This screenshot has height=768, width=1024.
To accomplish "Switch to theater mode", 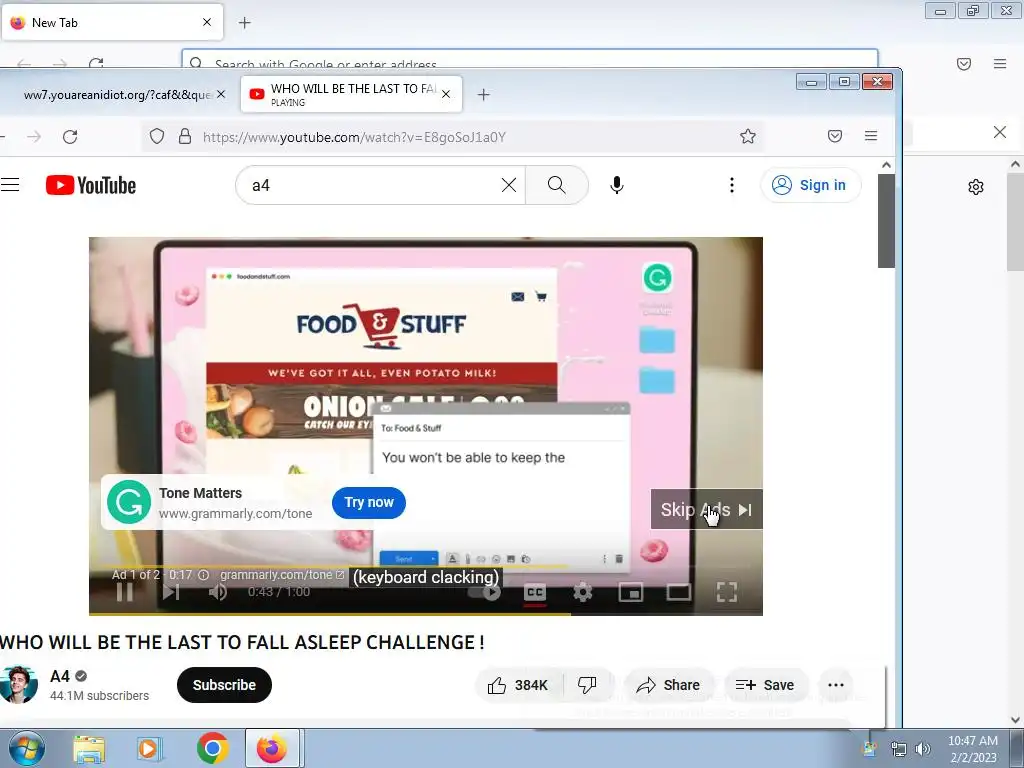I will click(679, 592).
